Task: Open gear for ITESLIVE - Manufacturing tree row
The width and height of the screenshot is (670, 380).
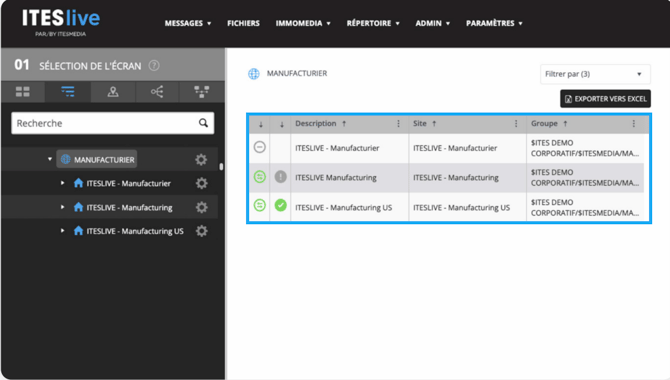Action: 201,207
